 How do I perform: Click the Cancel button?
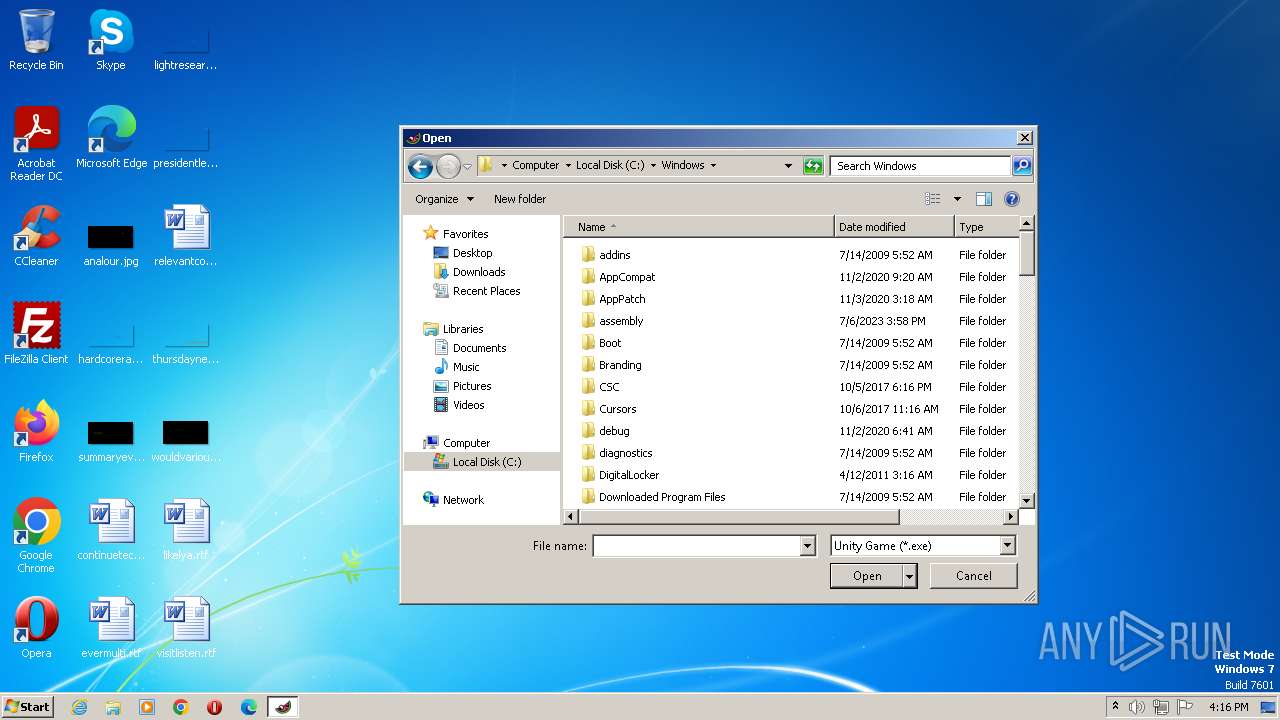tap(973, 576)
